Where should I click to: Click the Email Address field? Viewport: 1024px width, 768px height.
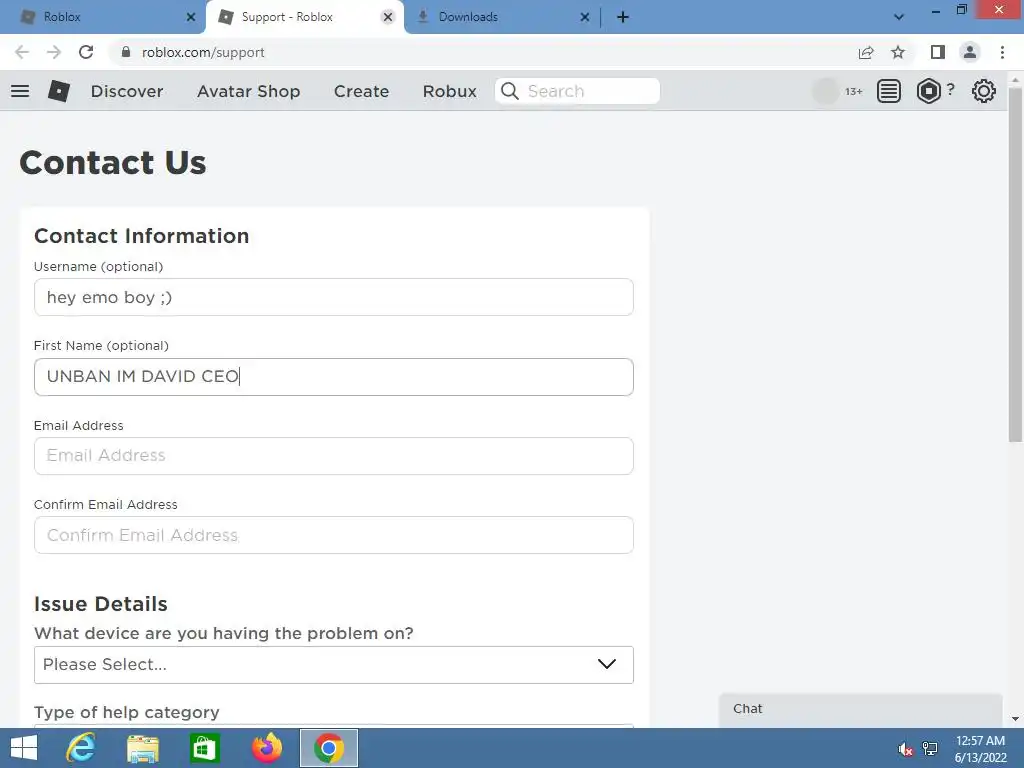click(334, 456)
